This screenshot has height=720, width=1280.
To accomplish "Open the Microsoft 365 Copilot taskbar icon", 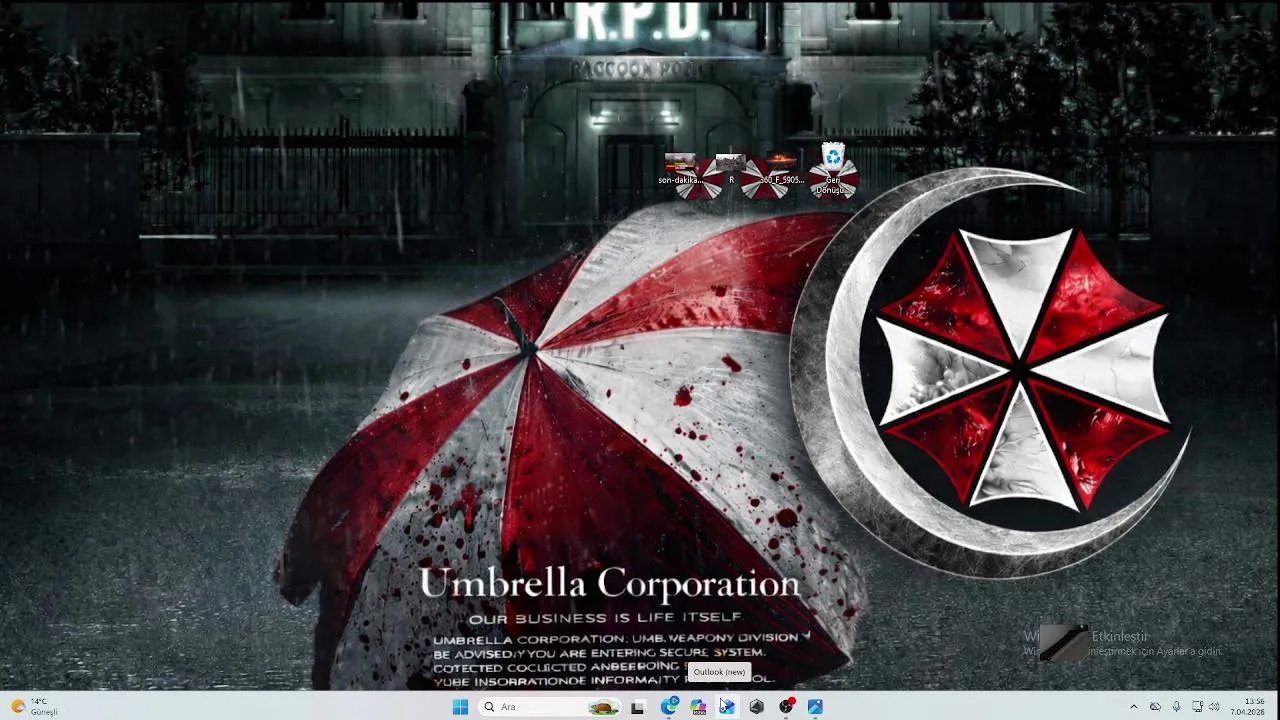I will click(x=698, y=707).
